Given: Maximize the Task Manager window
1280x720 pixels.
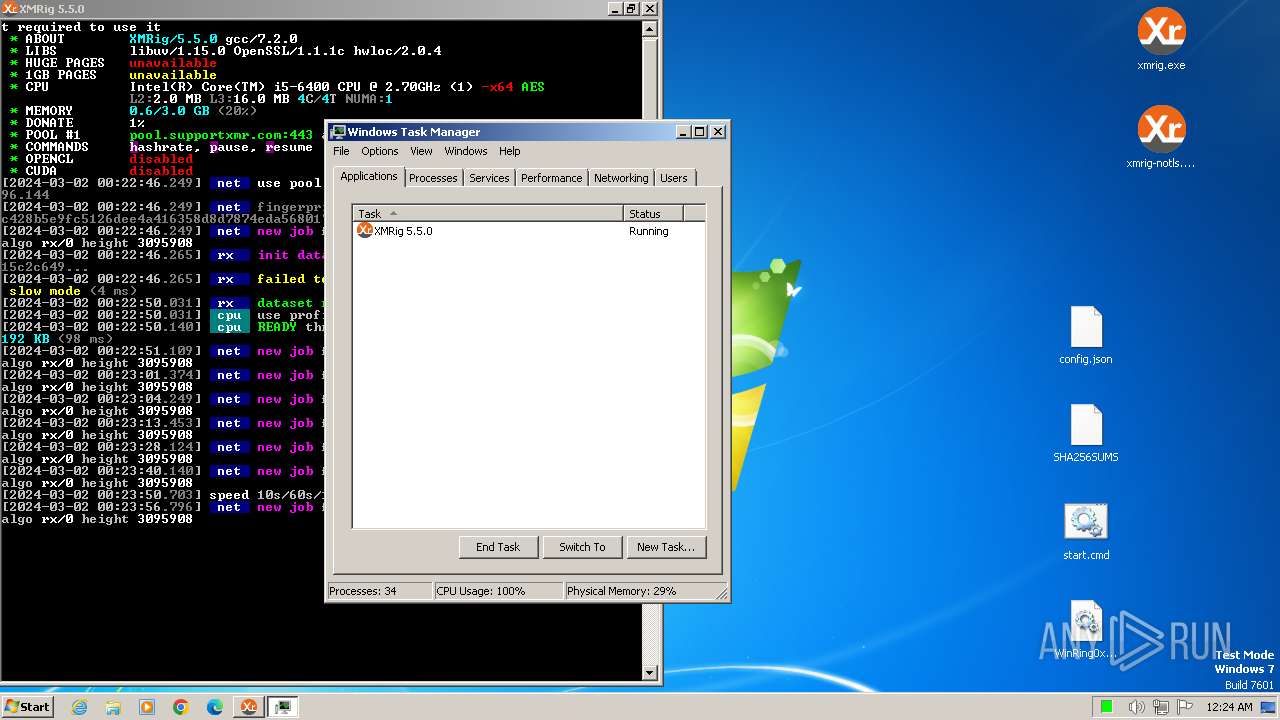Looking at the screenshot, I should (x=700, y=132).
